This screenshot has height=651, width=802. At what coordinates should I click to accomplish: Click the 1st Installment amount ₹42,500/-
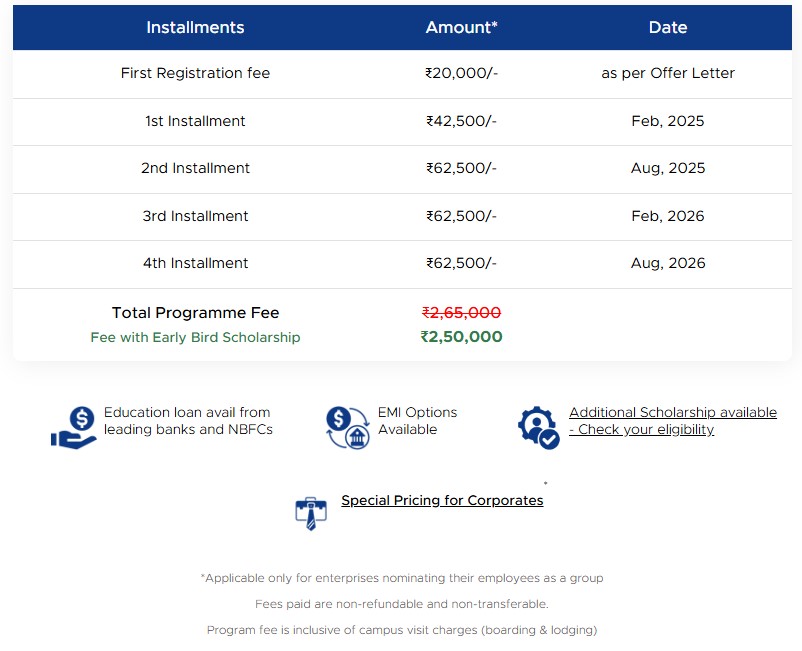tap(461, 121)
